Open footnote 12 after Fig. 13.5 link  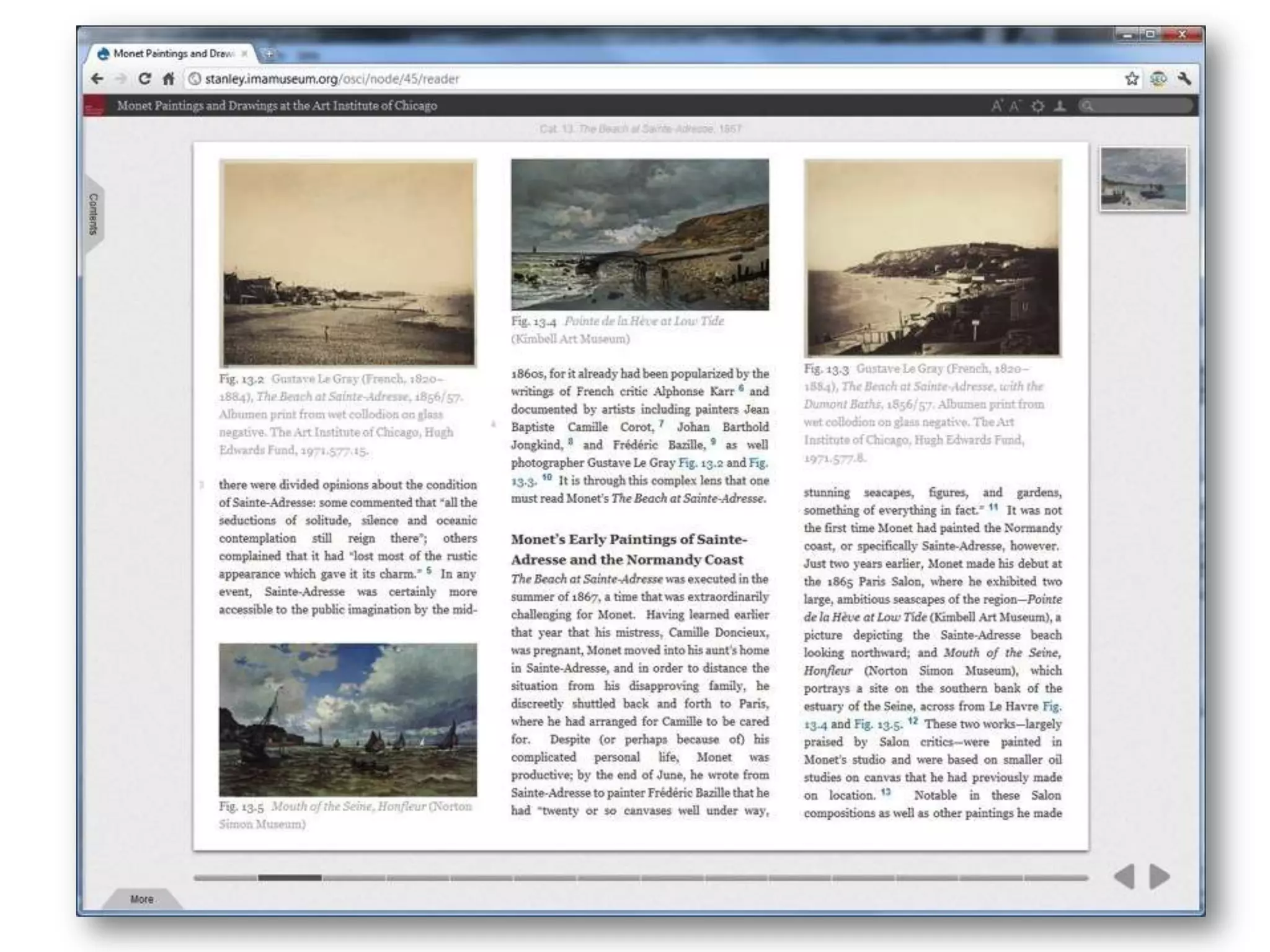click(x=913, y=721)
